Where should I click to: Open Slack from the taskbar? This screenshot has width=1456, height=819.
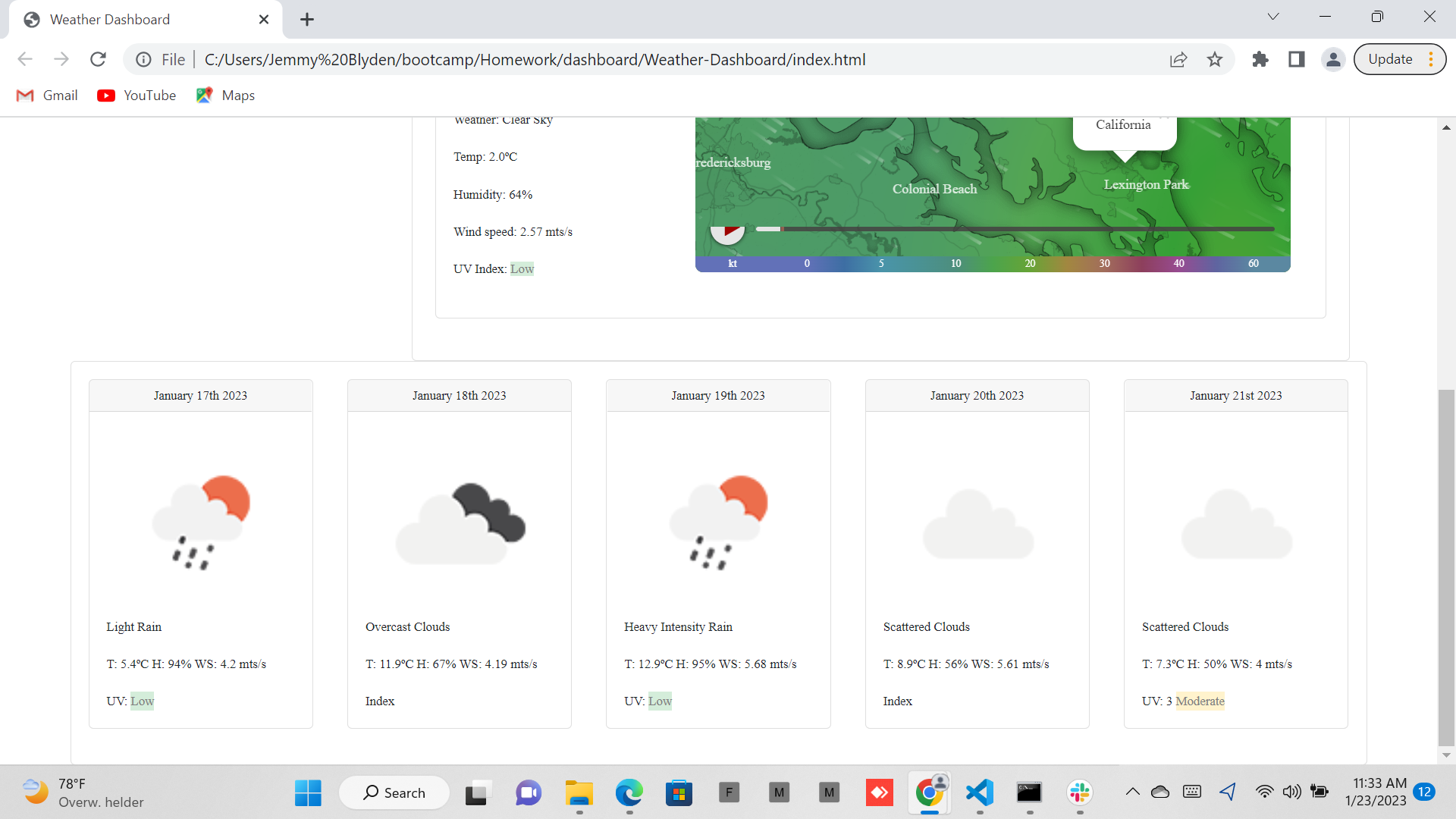[x=1080, y=792]
